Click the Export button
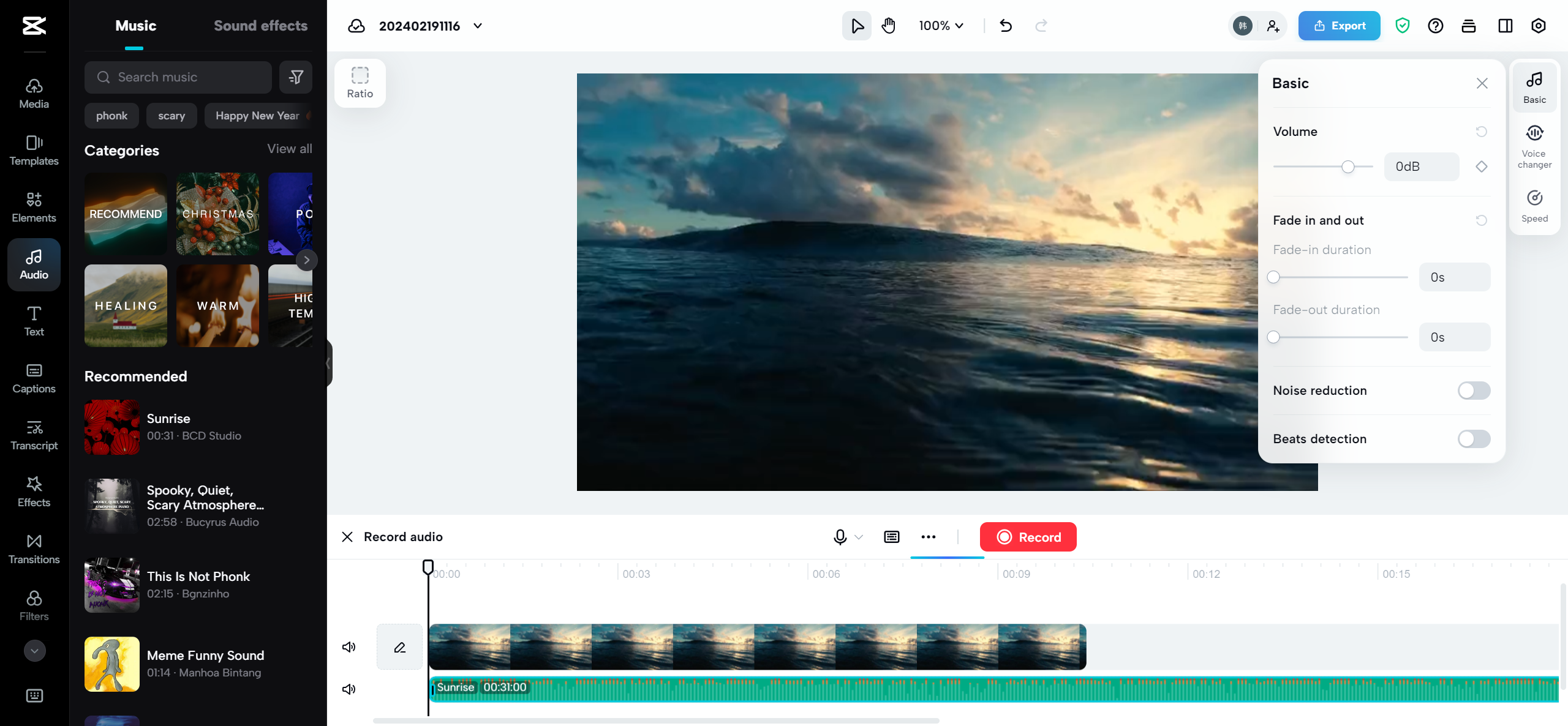The height and width of the screenshot is (726, 1568). [1339, 26]
